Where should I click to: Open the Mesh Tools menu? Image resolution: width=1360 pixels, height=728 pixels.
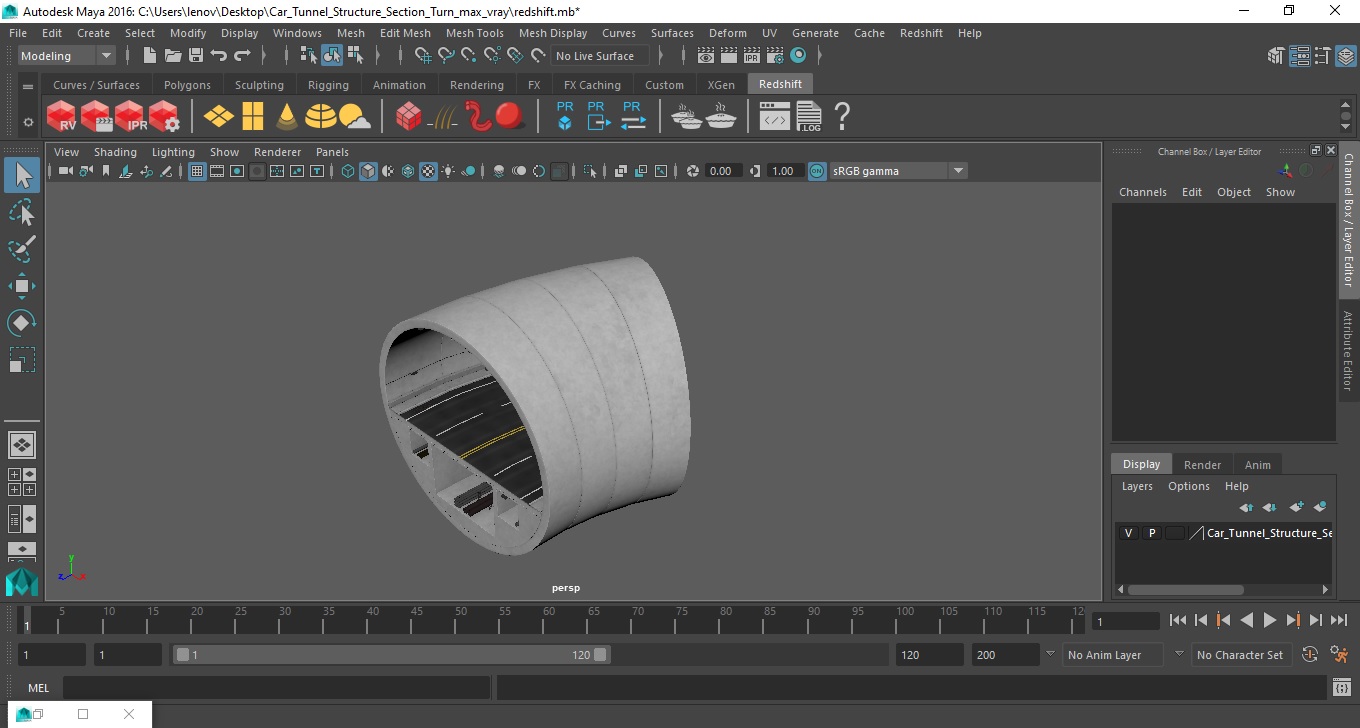coord(474,33)
